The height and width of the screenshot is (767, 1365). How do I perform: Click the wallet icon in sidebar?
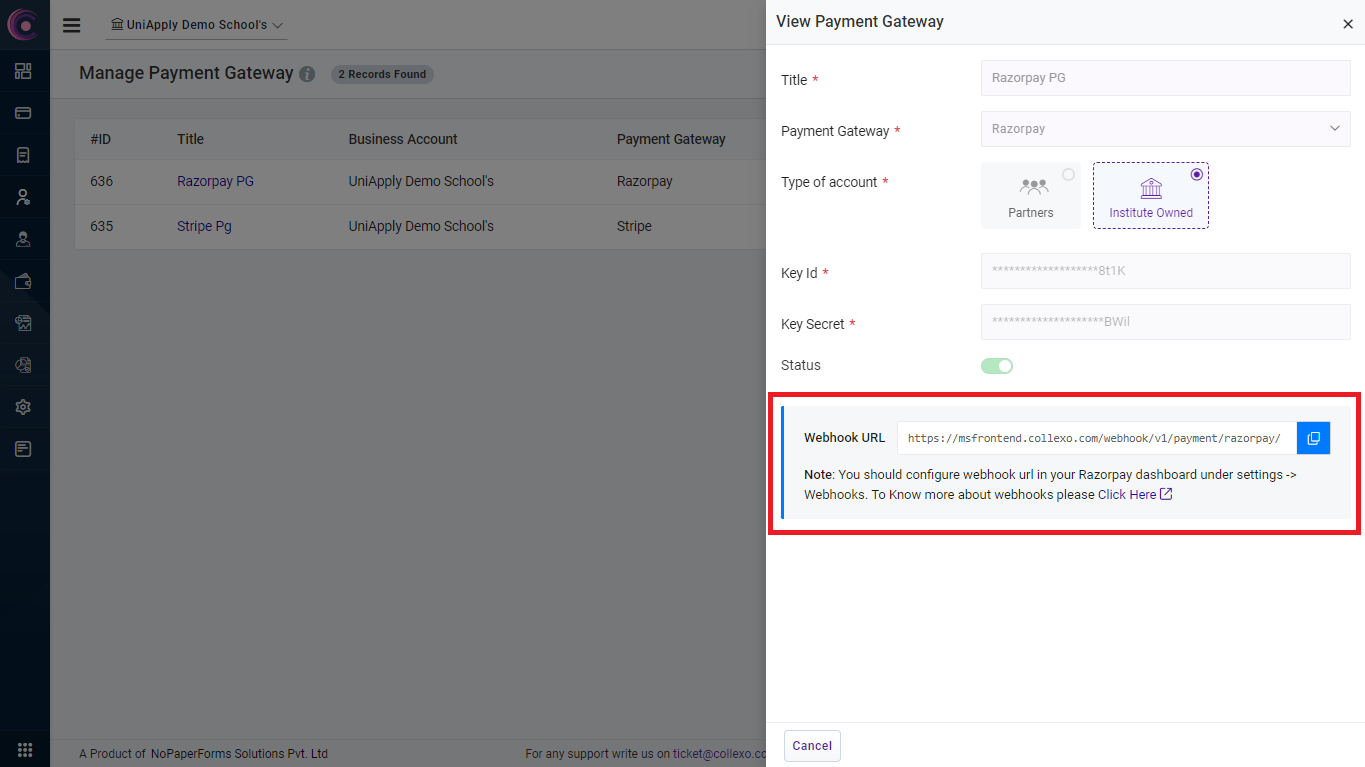[23, 281]
